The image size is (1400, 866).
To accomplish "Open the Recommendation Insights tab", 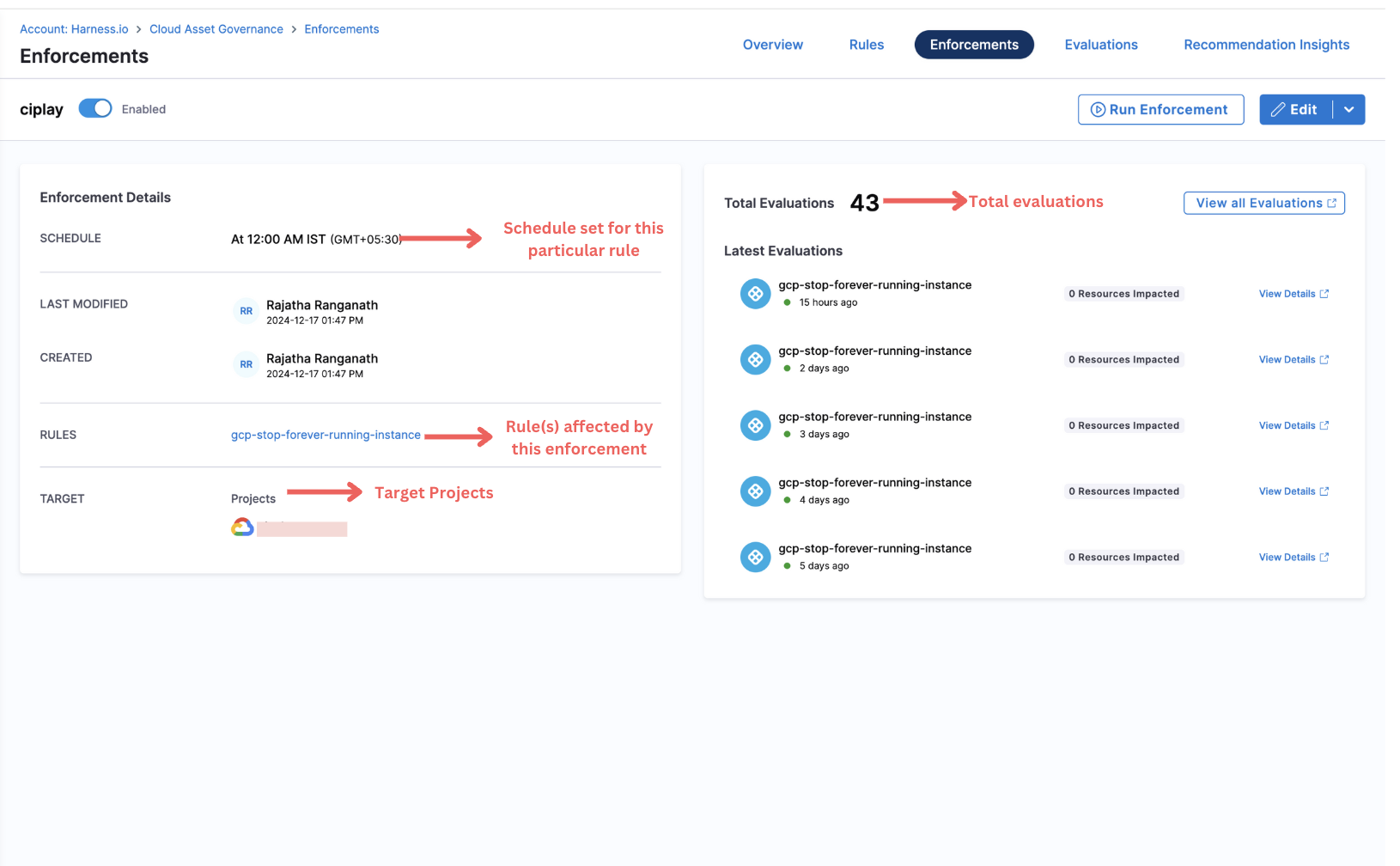I will tap(1266, 45).
